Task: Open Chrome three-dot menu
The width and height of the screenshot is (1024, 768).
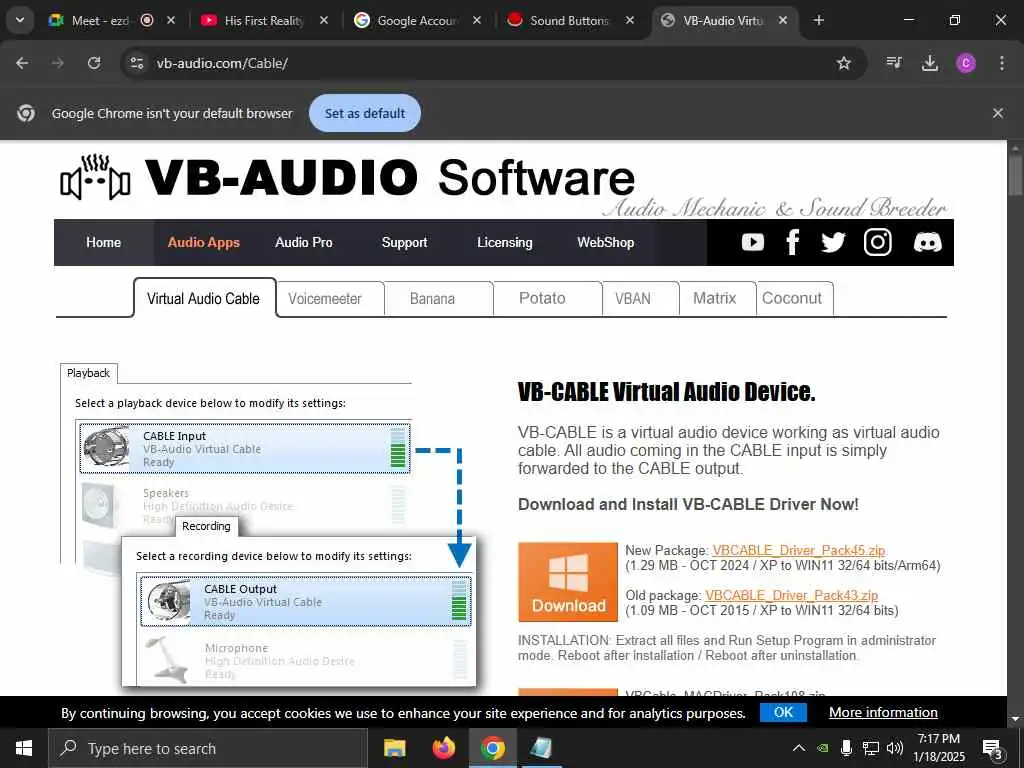Action: (x=1002, y=63)
